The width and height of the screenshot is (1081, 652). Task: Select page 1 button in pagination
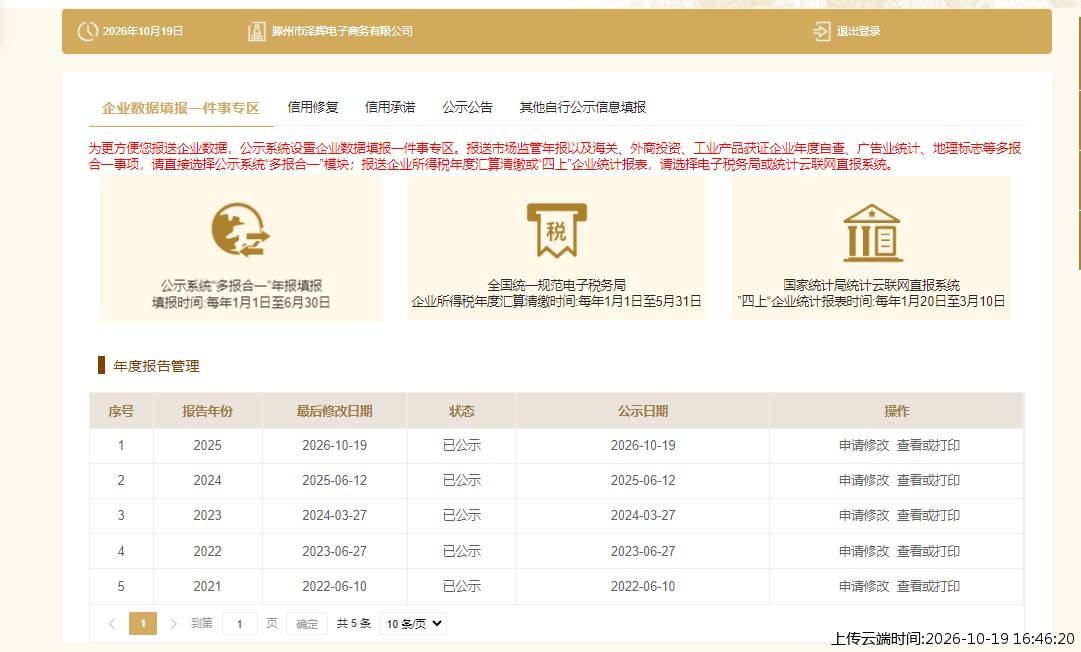[143, 624]
